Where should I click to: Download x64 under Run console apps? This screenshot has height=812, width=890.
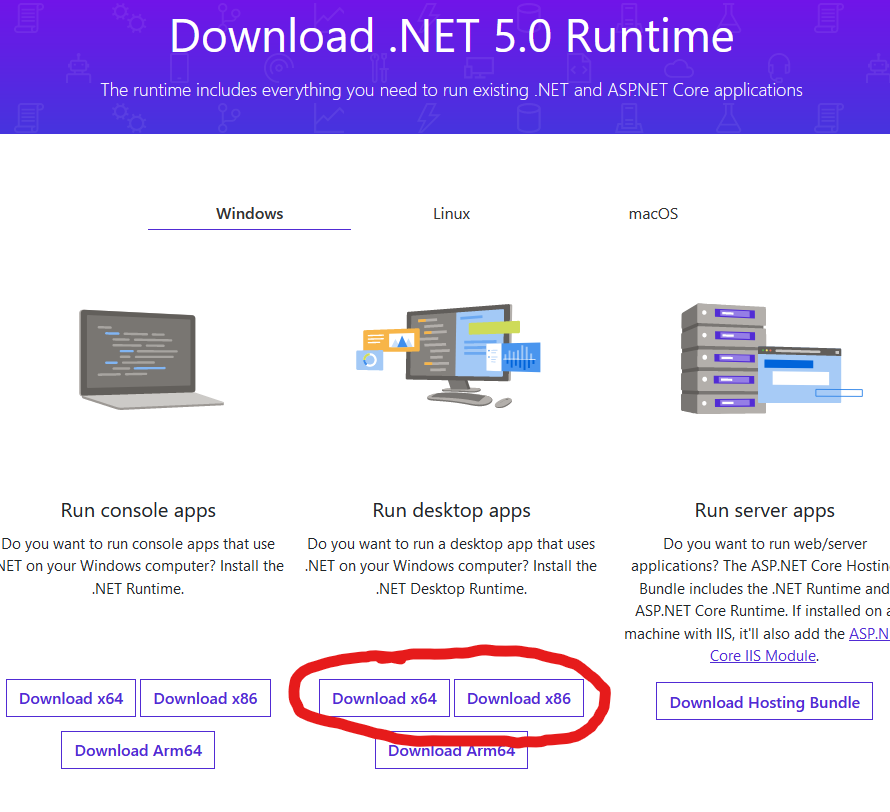(x=71, y=698)
